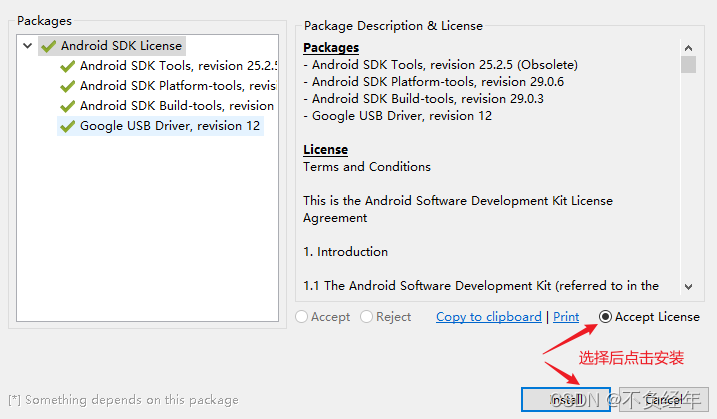
Task: Click 'Android SDK Platform-tools, revision 29.0.6' description line
Action: (433, 82)
